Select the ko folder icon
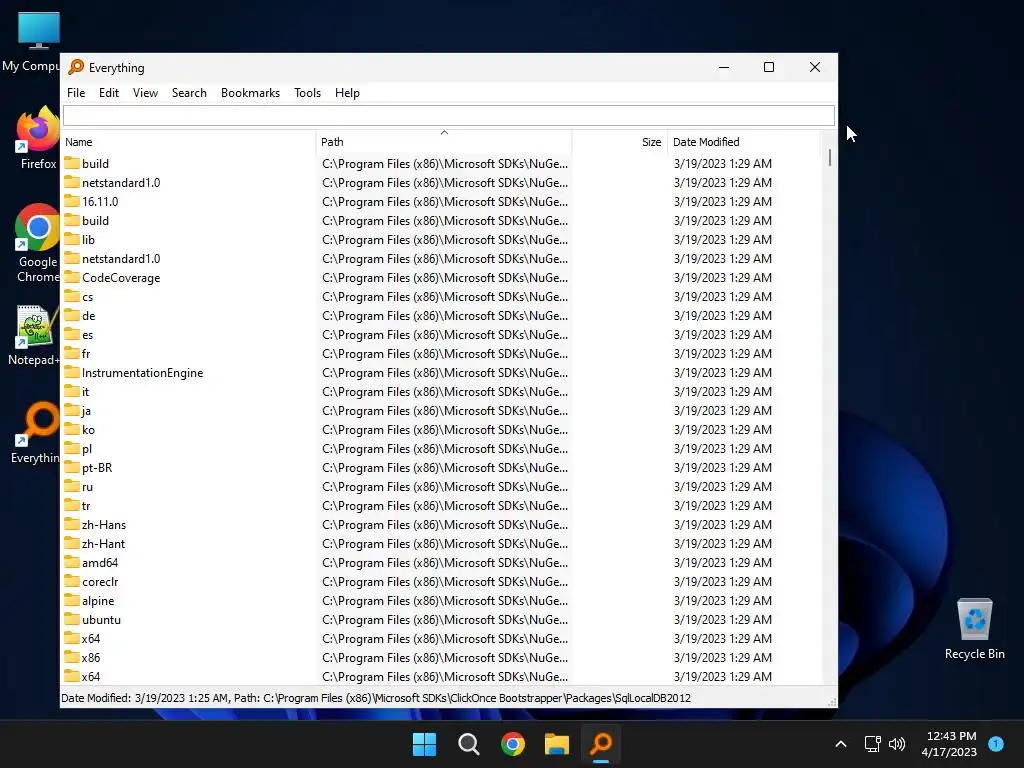 point(72,429)
